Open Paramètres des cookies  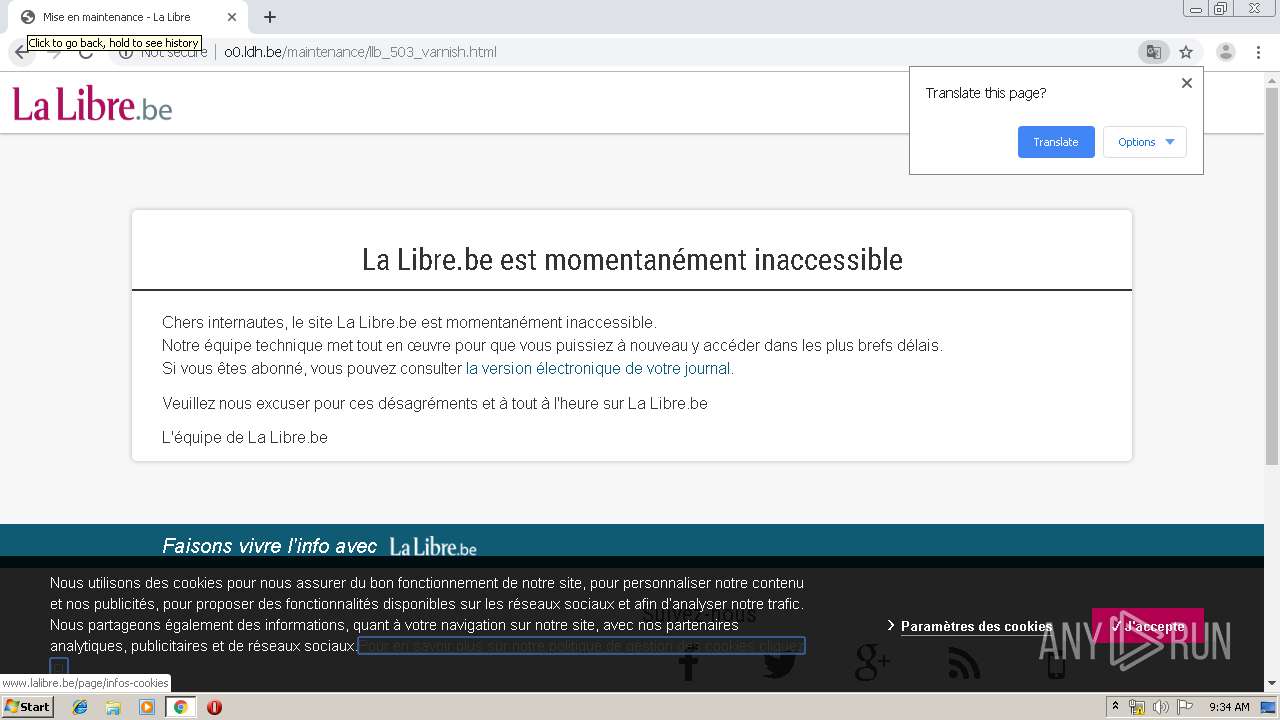pyautogui.click(x=976, y=626)
